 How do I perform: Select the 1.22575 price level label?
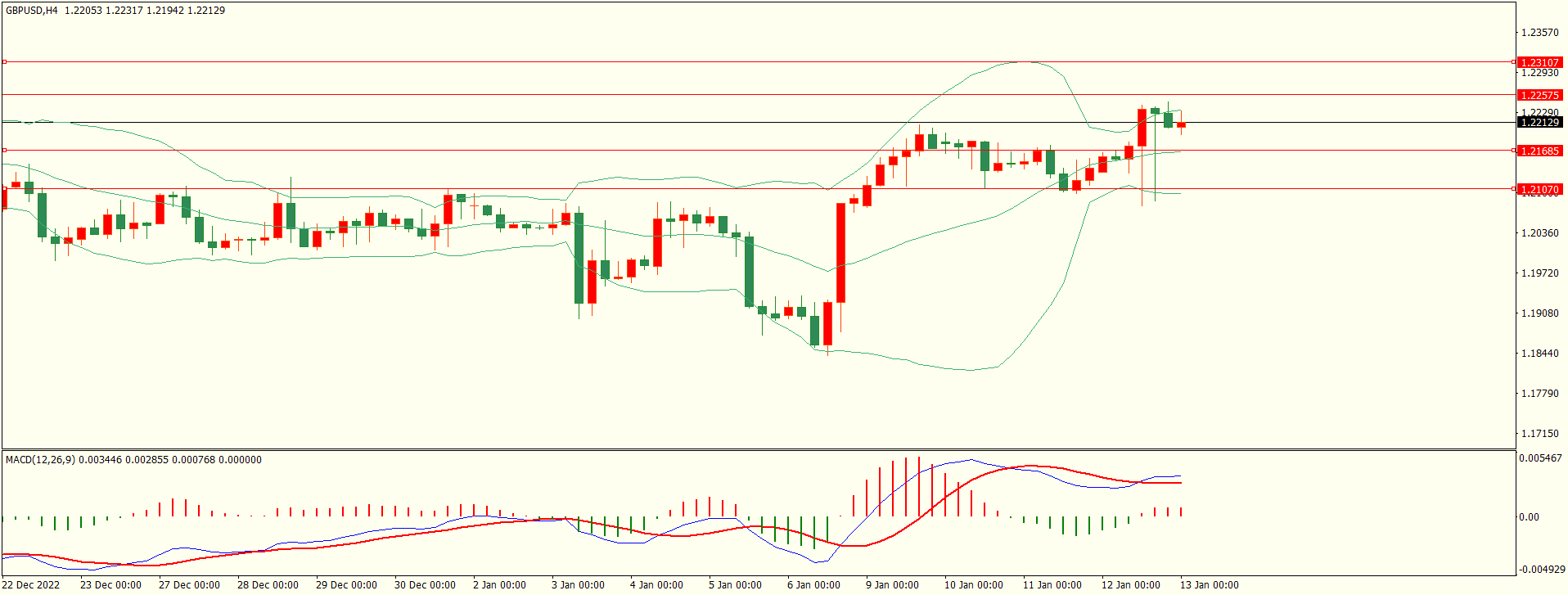[1539, 95]
